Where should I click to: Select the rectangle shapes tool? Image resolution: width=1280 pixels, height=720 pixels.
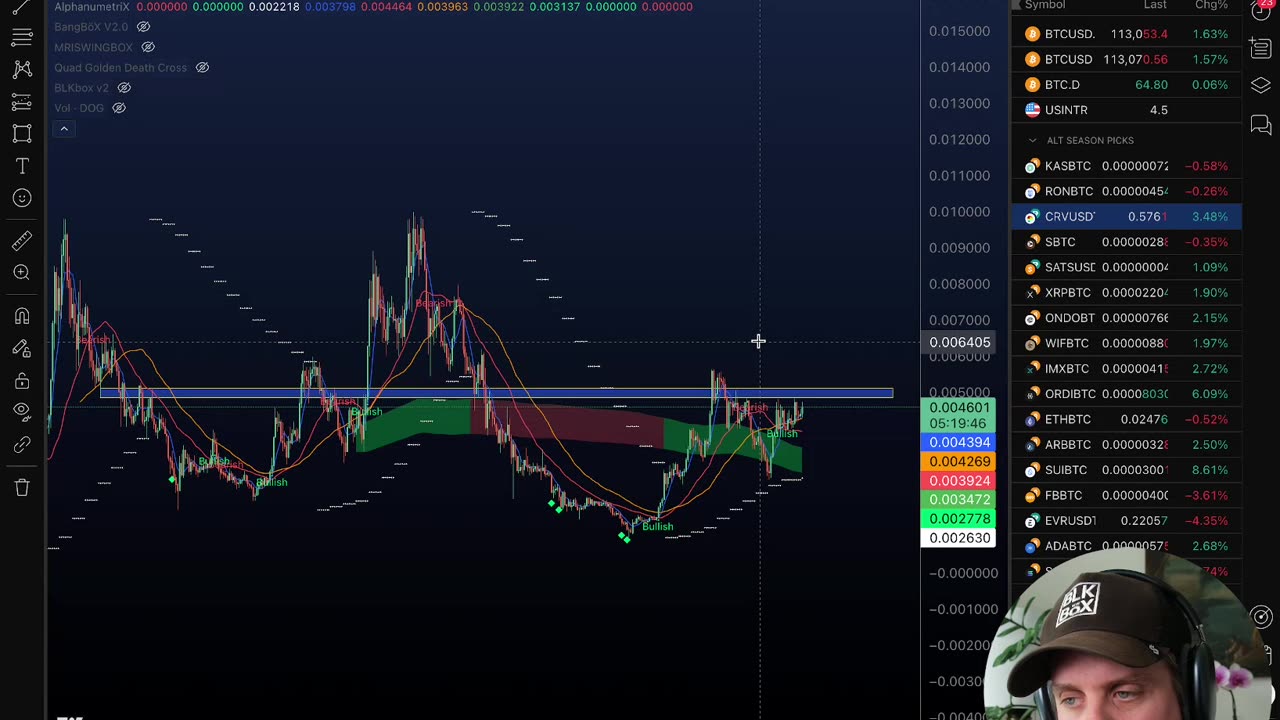[22, 133]
